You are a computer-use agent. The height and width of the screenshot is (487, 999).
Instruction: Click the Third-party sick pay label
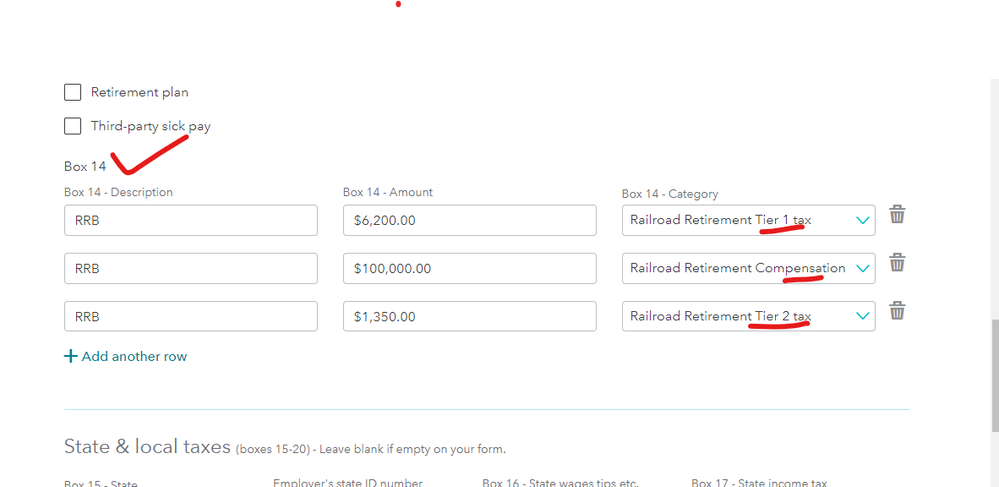tap(150, 127)
